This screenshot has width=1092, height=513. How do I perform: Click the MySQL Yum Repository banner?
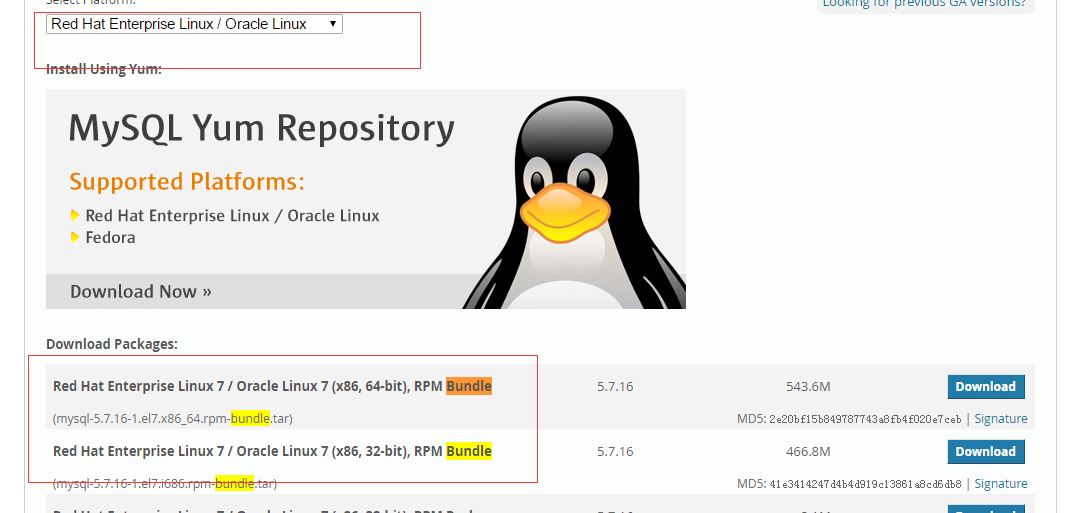(x=366, y=198)
